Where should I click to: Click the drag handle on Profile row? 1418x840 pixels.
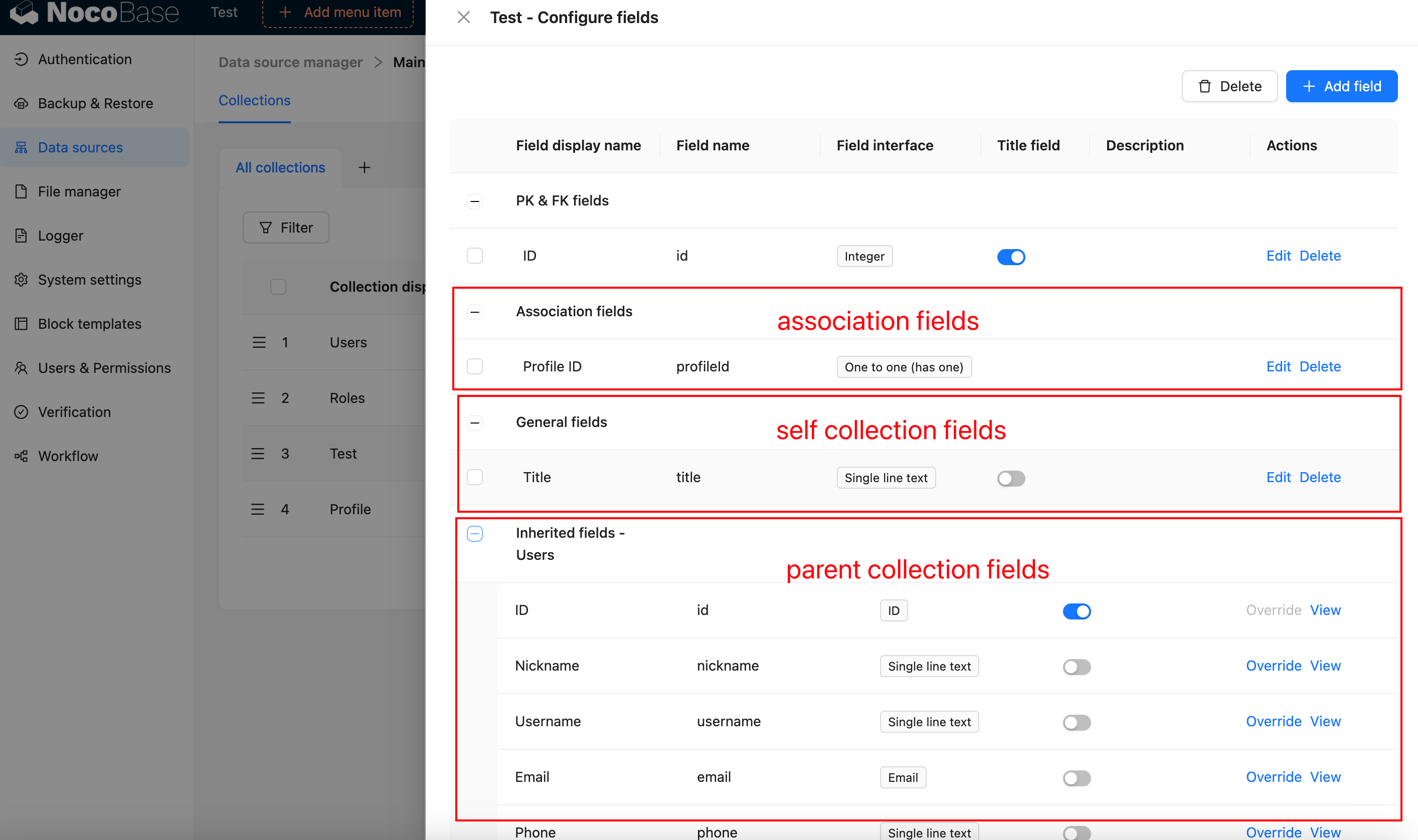258,509
